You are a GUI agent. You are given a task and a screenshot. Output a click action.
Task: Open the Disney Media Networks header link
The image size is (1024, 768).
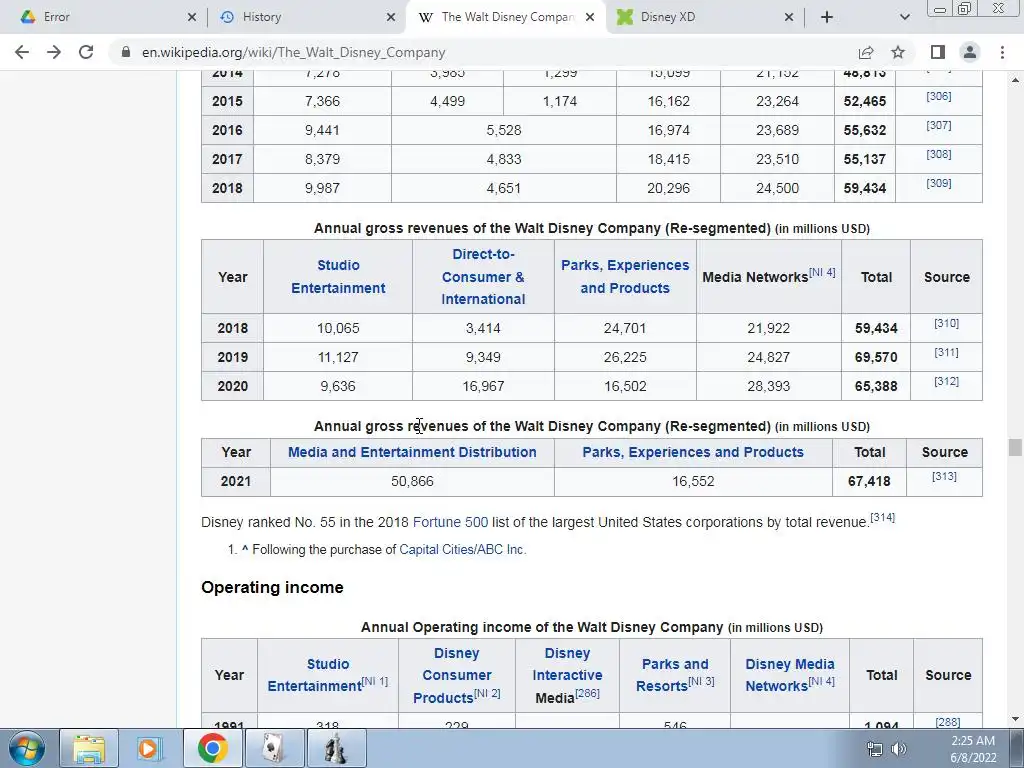click(790, 675)
